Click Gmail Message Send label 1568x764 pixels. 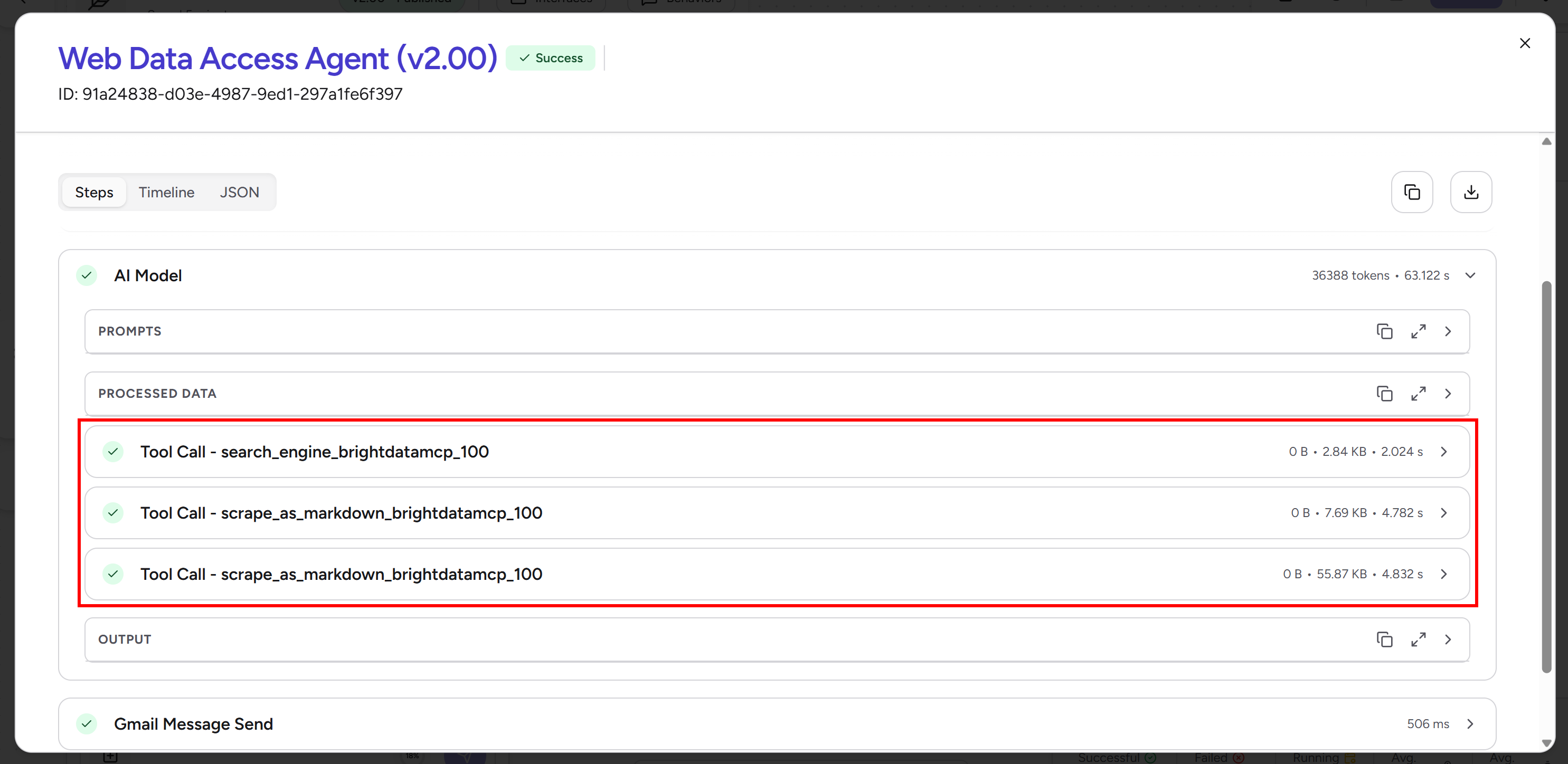(193, 724)
